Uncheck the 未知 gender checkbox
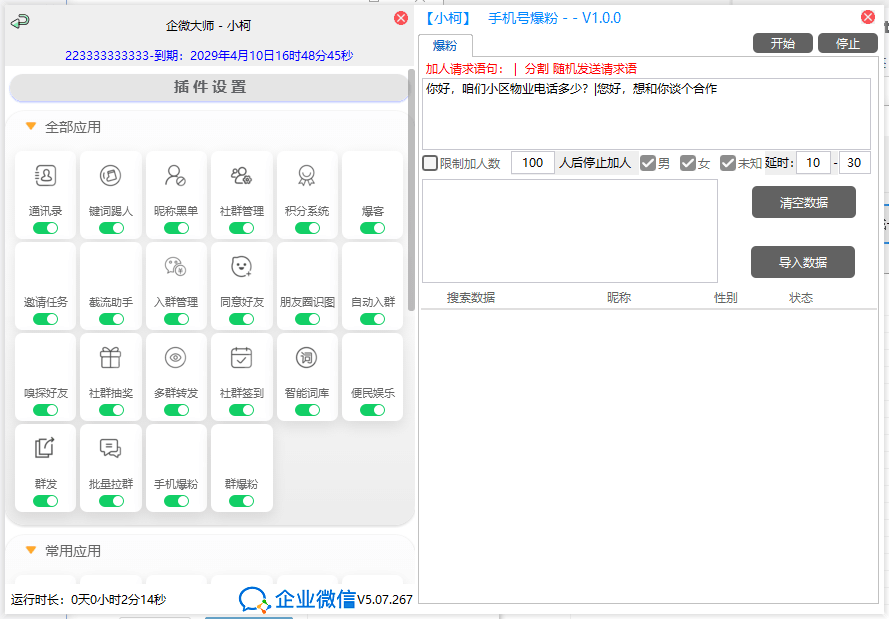889x619 pixels. click(x=727, y=163)
